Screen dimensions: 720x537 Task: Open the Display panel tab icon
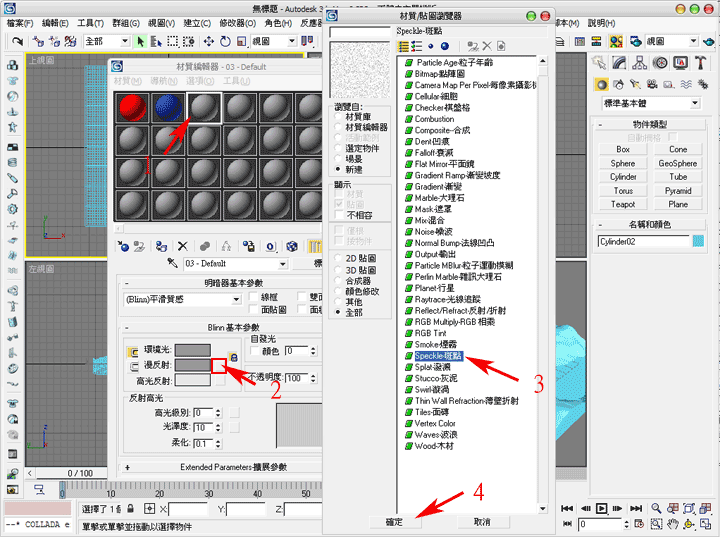click(681, 63)
